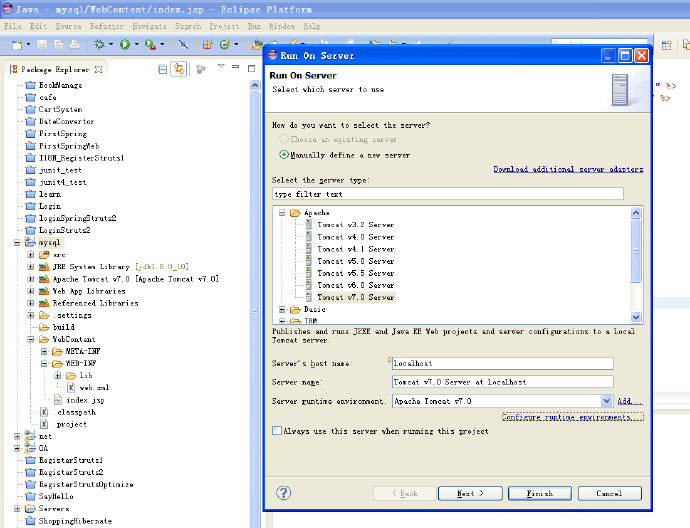Click the Cancel button

tap(609, 493)
